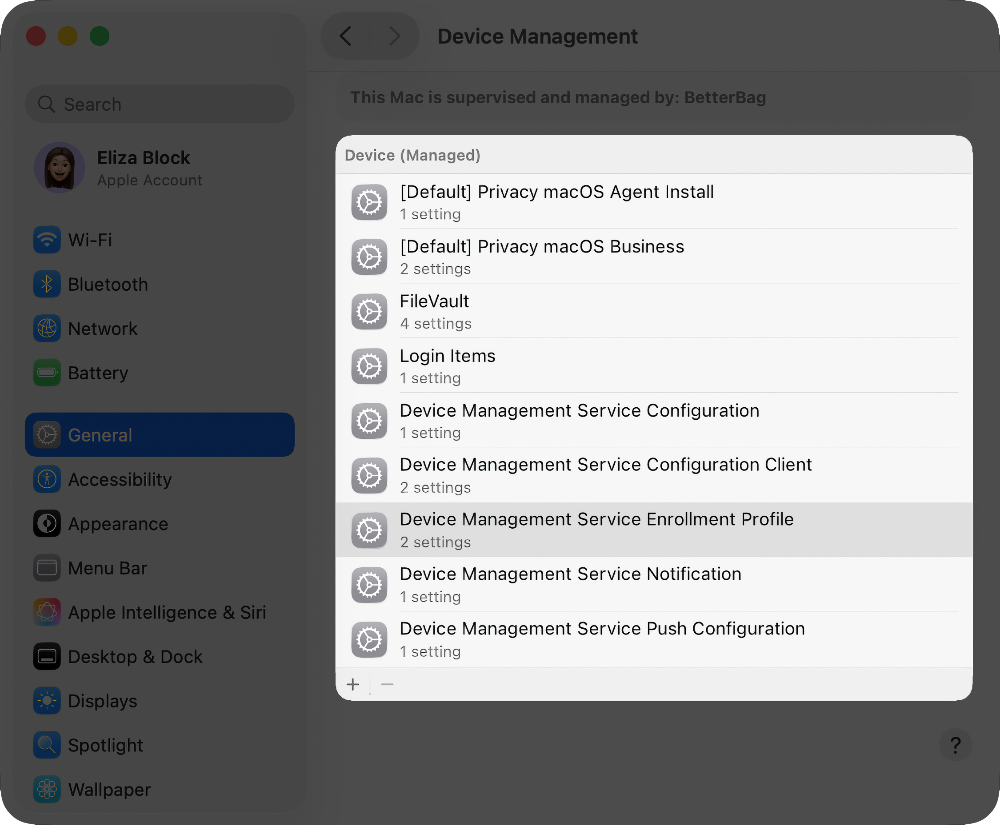The height and width of the screenshot is (825, 1000).
Task: Open the help button
Action: click(x=955, y=745)
